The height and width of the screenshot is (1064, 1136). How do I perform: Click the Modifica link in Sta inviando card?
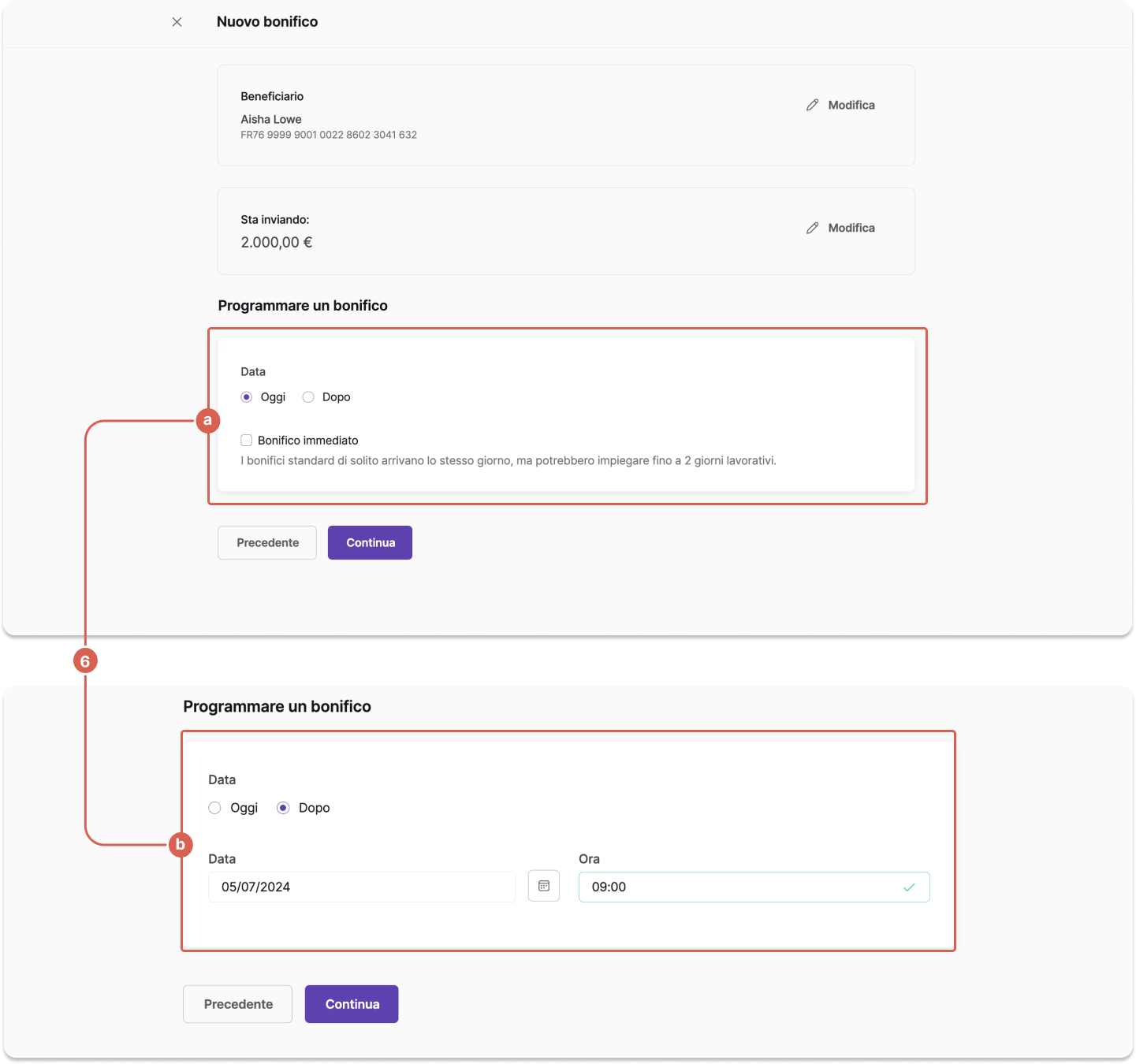click(x=851, y=228)
